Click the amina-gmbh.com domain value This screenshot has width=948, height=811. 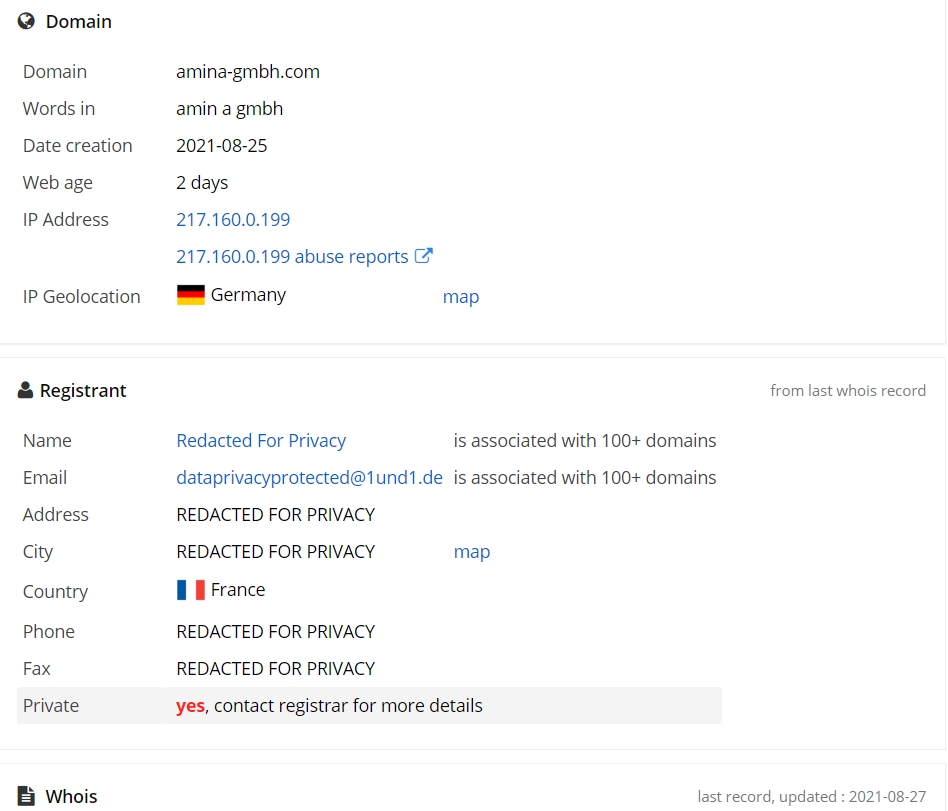pos(248,71)
